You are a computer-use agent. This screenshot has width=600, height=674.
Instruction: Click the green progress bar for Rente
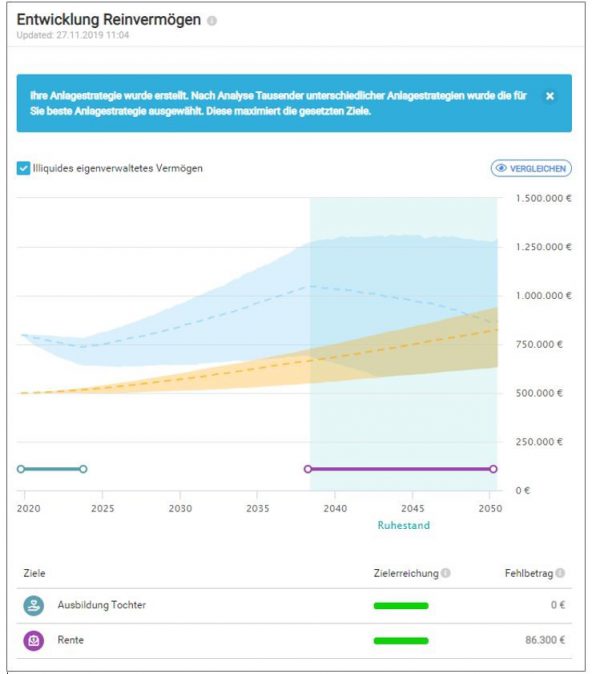click(400, 640)
